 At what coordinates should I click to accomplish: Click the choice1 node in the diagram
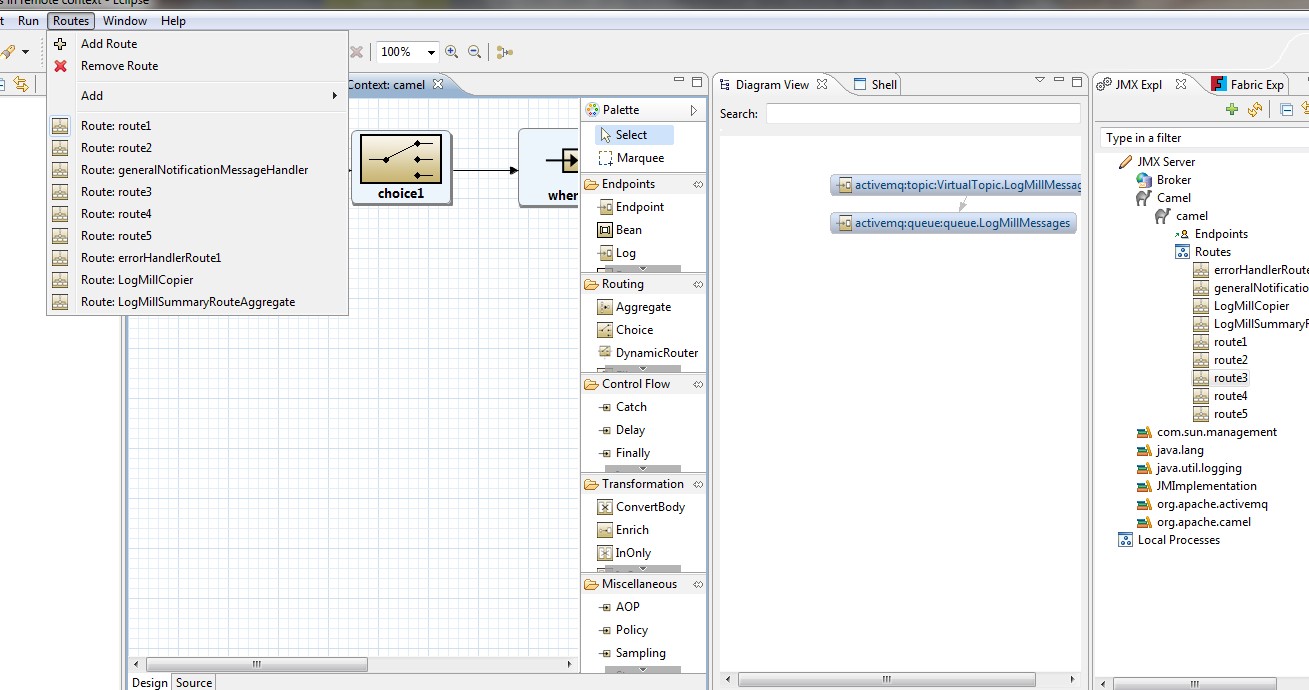[x=401, y=168]
